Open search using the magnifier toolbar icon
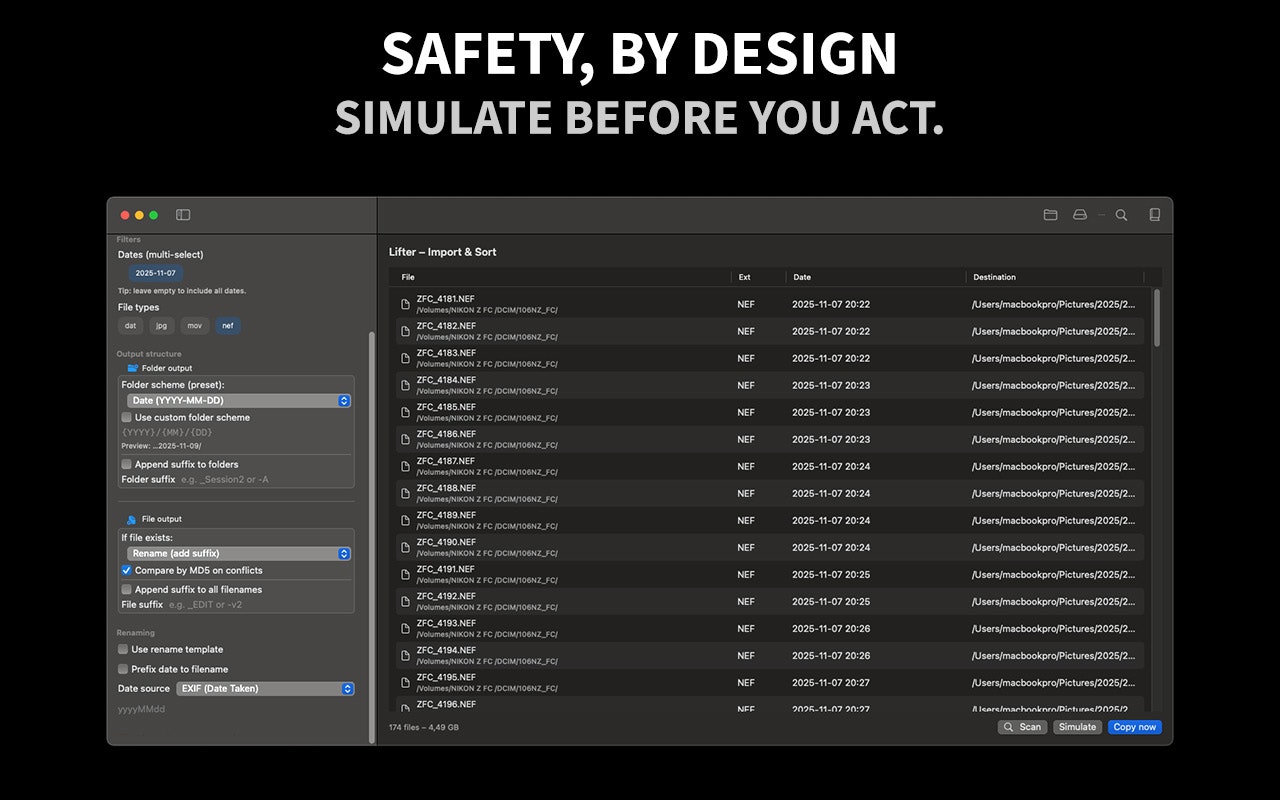 (x=1121, y=214)
